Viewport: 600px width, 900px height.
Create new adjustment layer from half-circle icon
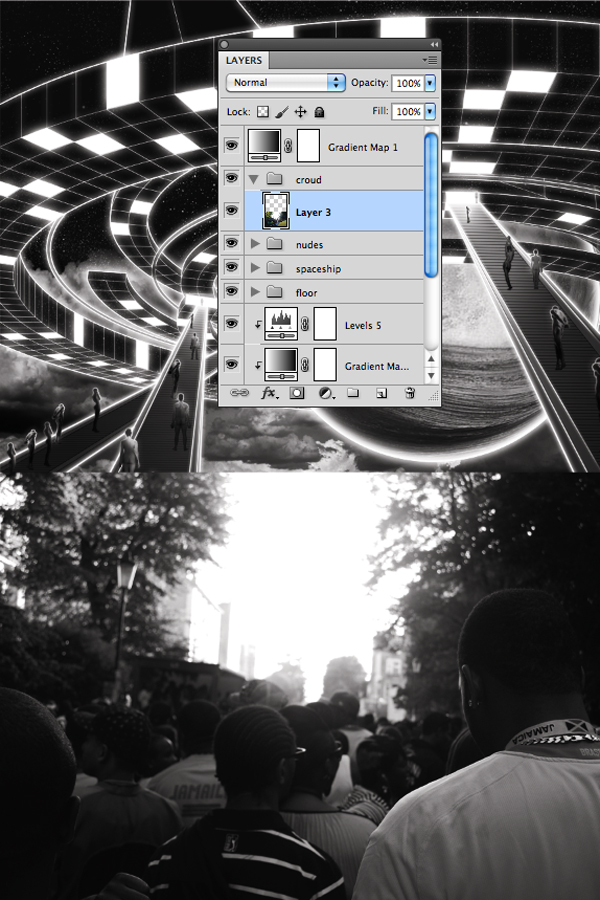[x=325, y=394]
